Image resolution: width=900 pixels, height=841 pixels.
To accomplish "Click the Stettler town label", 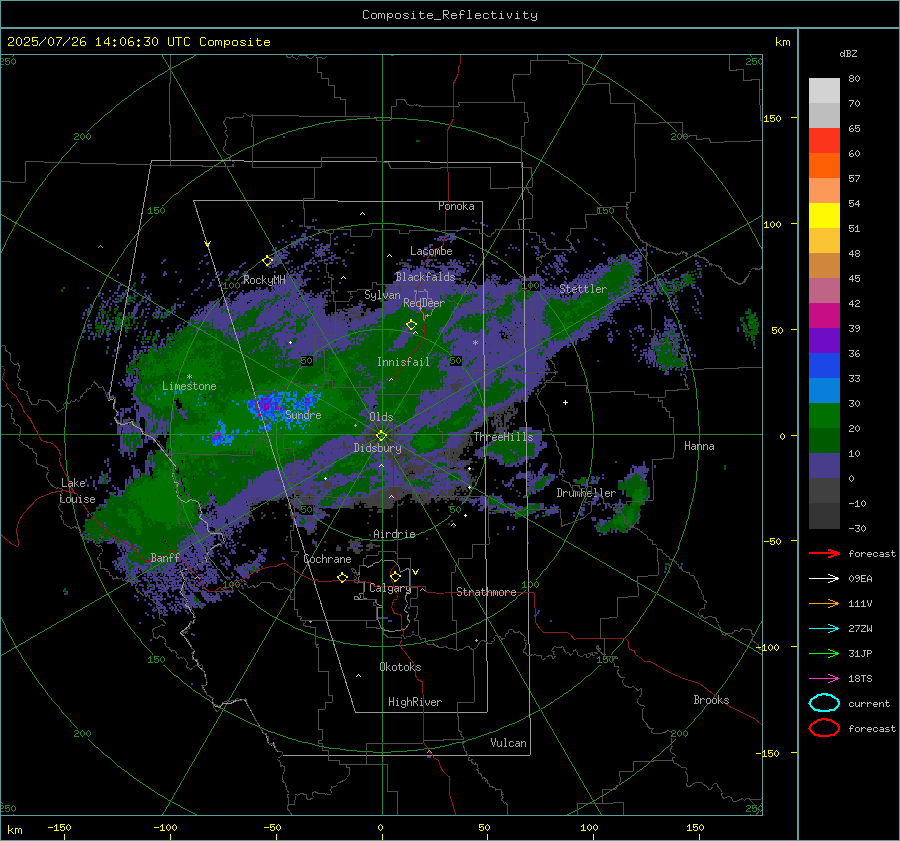I will [583, 289].
